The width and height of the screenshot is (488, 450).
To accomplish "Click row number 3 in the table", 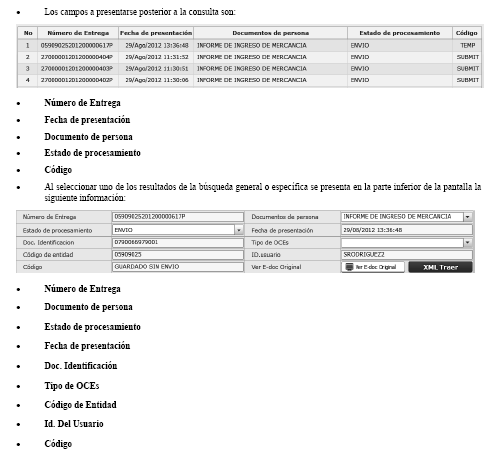I will coord(28,69).
